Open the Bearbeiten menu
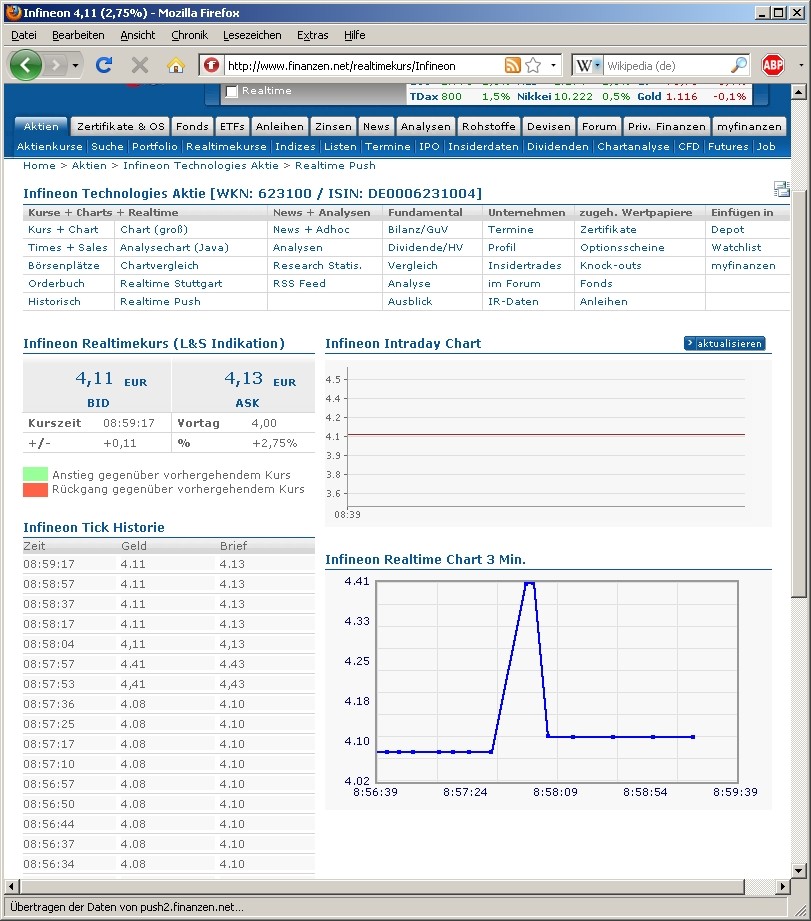Screen dimensions: 811x921 (78, 35)
